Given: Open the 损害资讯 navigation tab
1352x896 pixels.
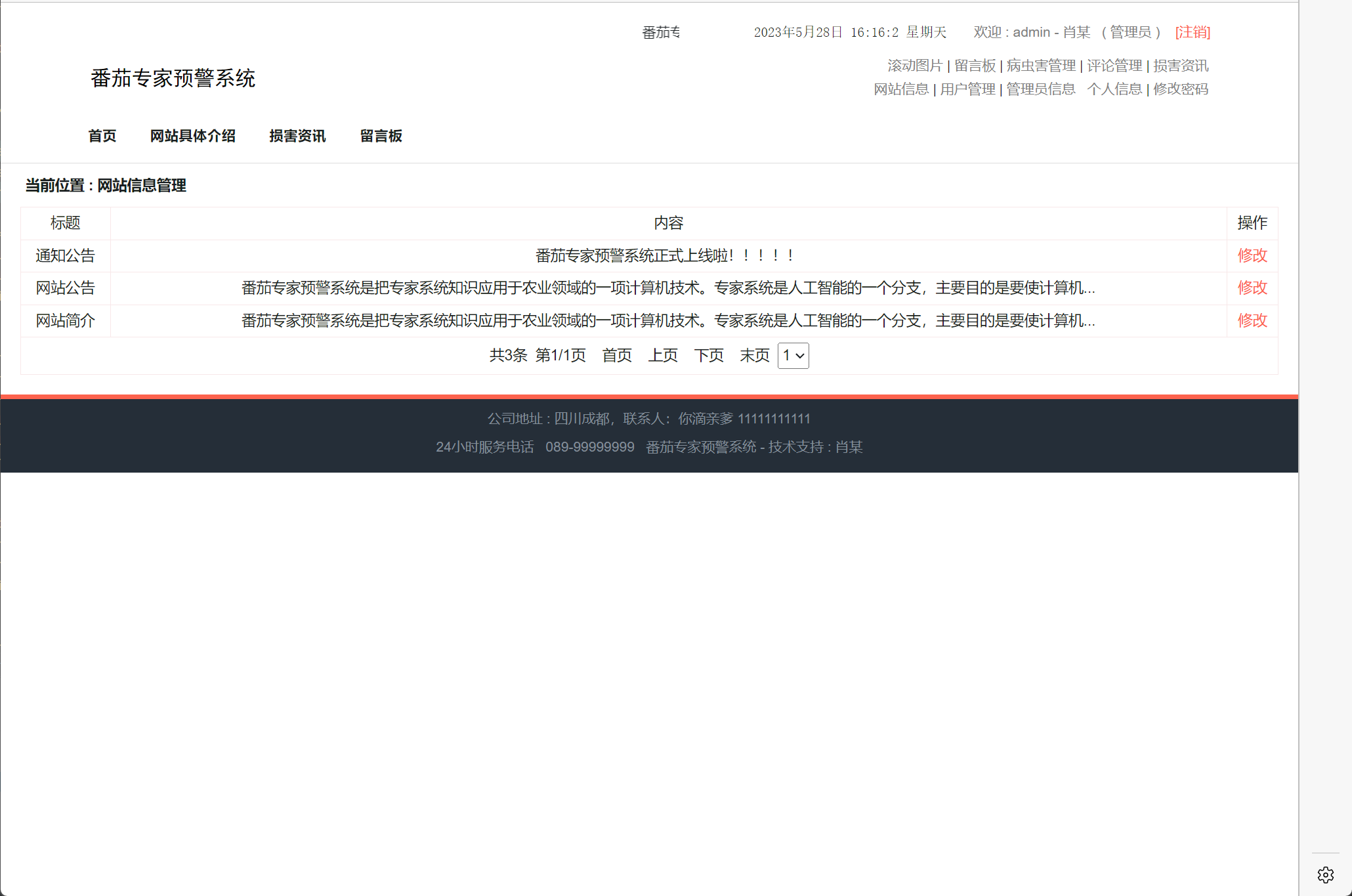Looking at the screenshot, I should (297, 136).
